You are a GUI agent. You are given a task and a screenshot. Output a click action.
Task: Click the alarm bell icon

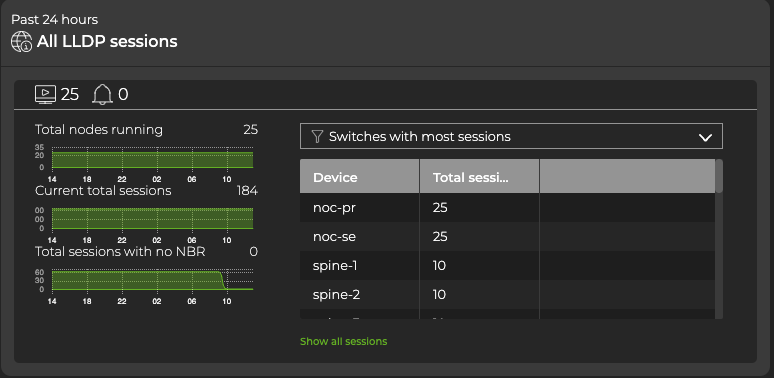(x=103, y=94)
